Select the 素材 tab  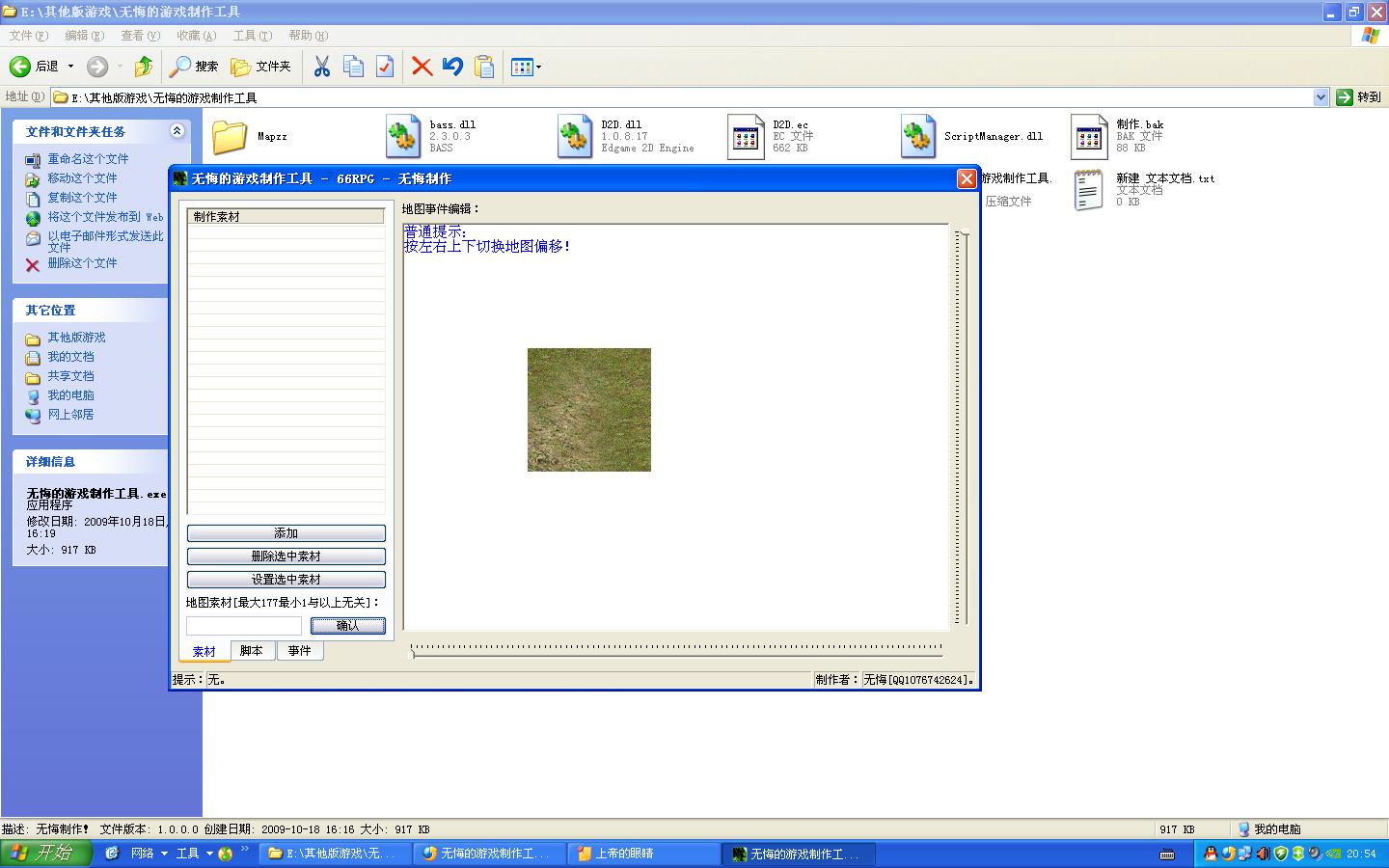(x=204, y=651)
